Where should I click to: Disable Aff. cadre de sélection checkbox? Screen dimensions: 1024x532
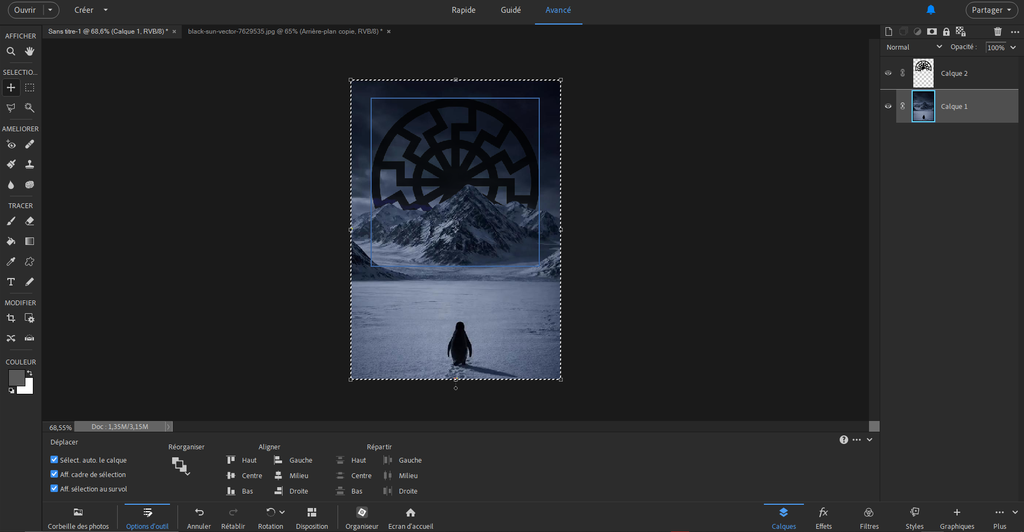pyautogui.click(x=54, y=475)
